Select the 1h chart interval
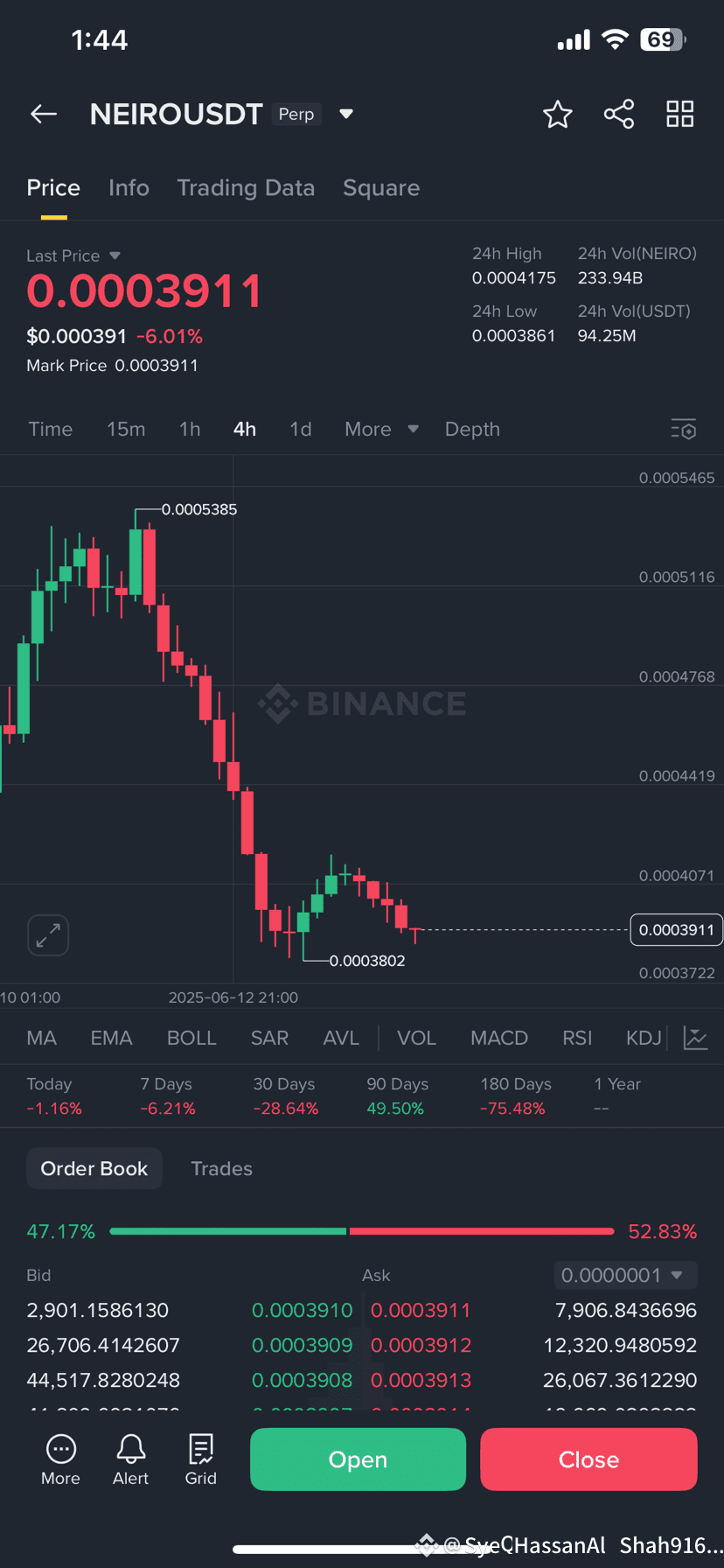The width and height of the screenshot is (724, 1568). point(190,429)
